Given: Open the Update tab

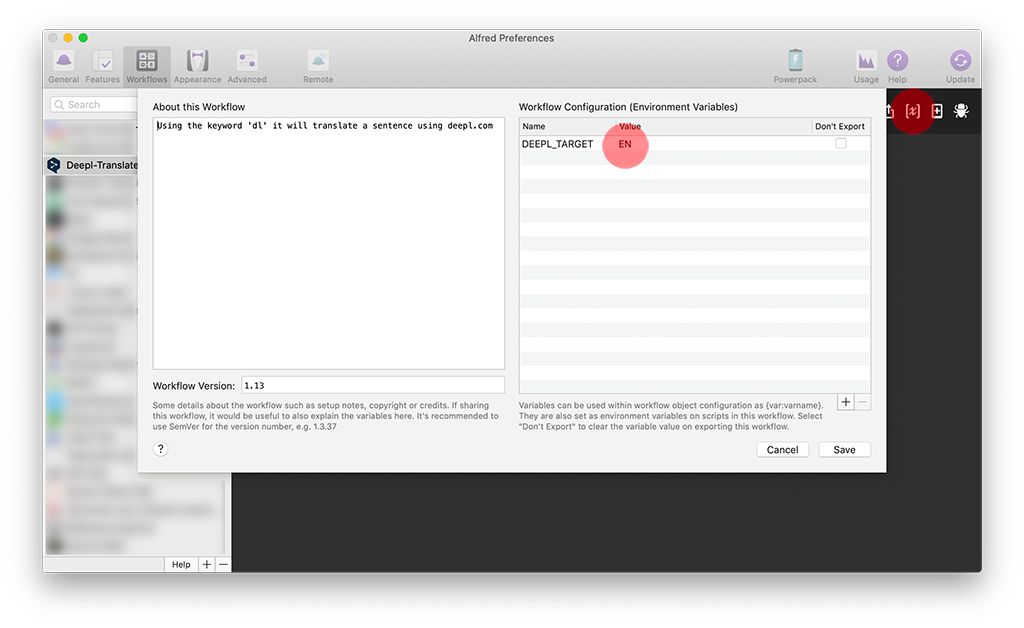Looking at the screenshot, I should point(960,67).
